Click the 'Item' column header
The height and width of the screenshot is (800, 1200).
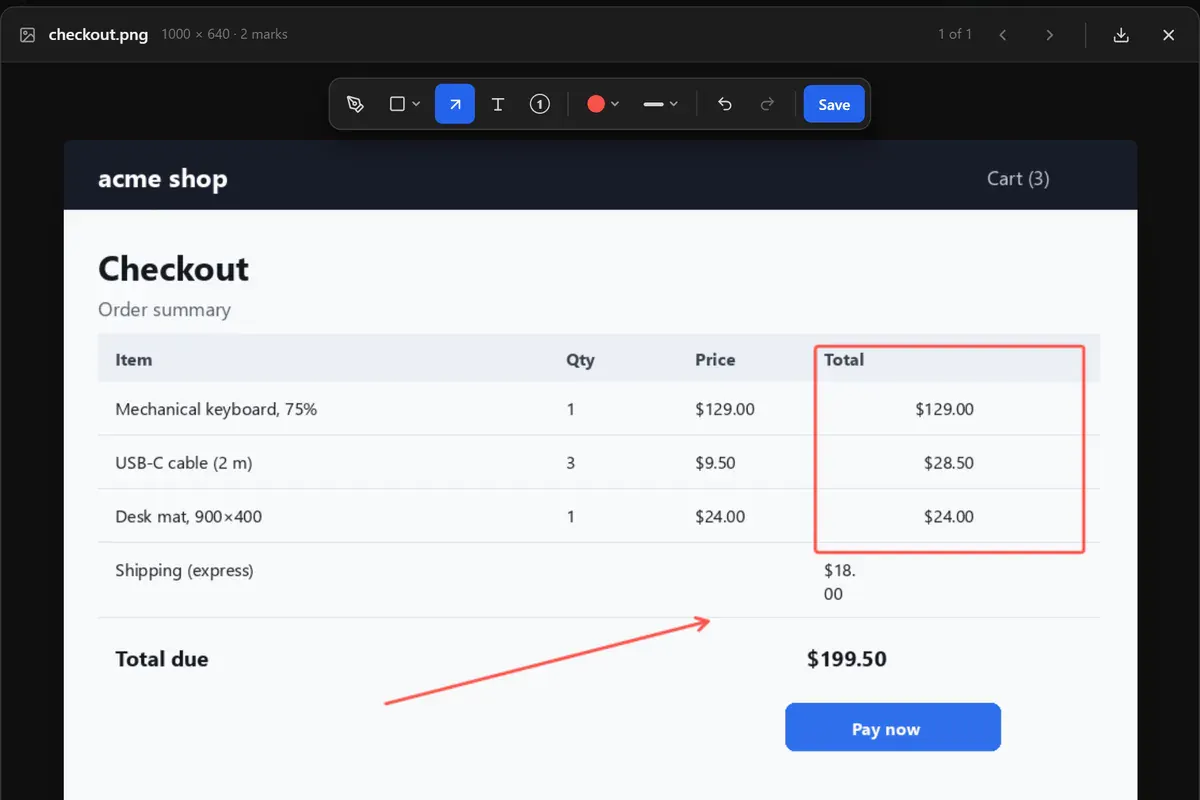[134, 359]
